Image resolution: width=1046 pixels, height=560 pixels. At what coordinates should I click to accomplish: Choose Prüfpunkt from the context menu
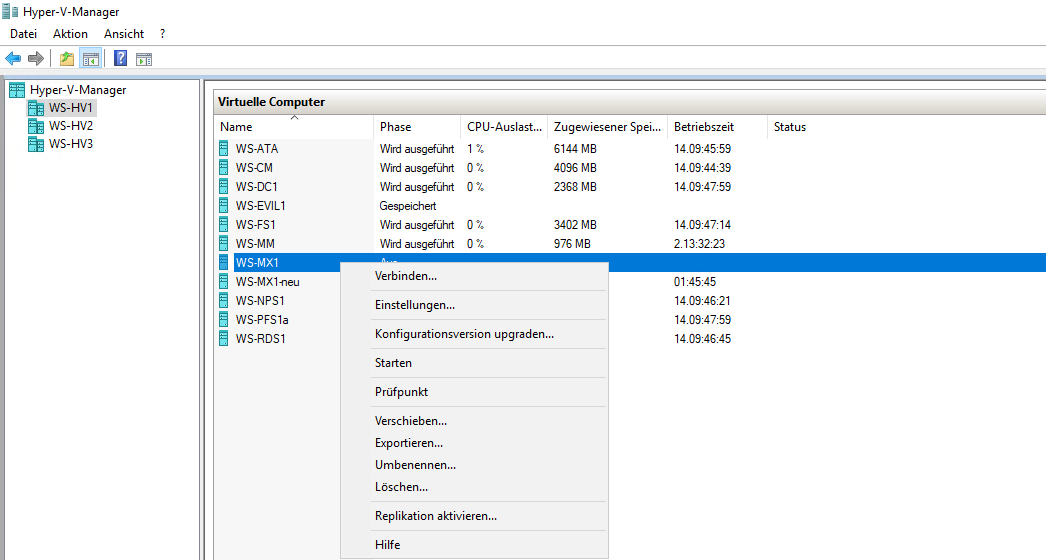(x=474, y=392)
